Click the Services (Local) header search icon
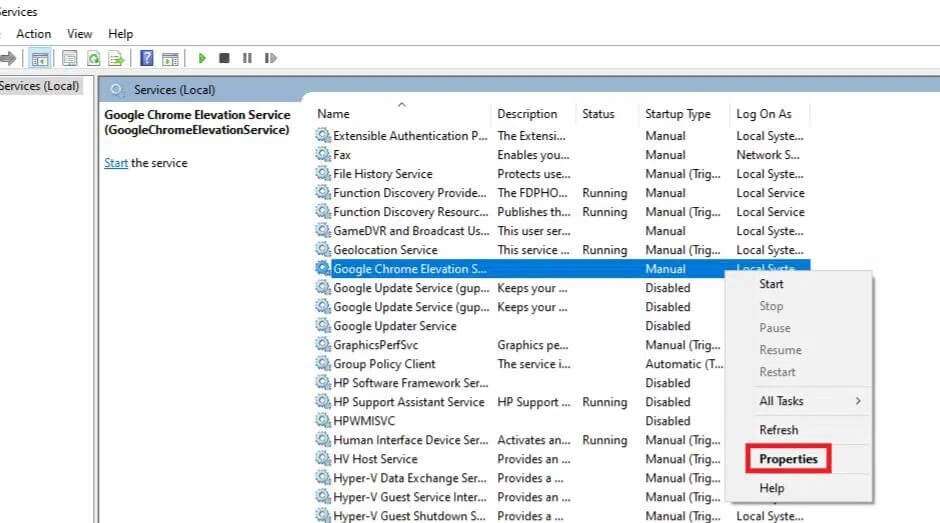Screen dimensions: 940x523 click(x=116, y=90)
